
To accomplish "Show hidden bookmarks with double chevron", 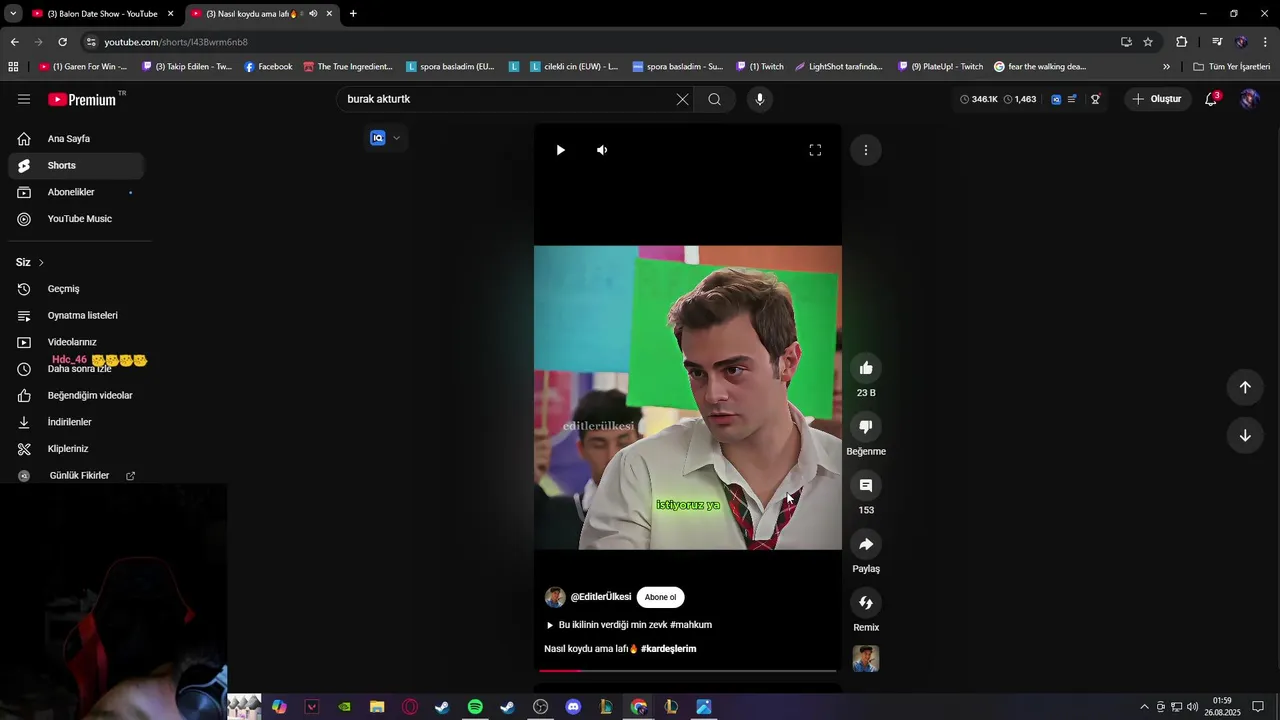I will 1166,67.
